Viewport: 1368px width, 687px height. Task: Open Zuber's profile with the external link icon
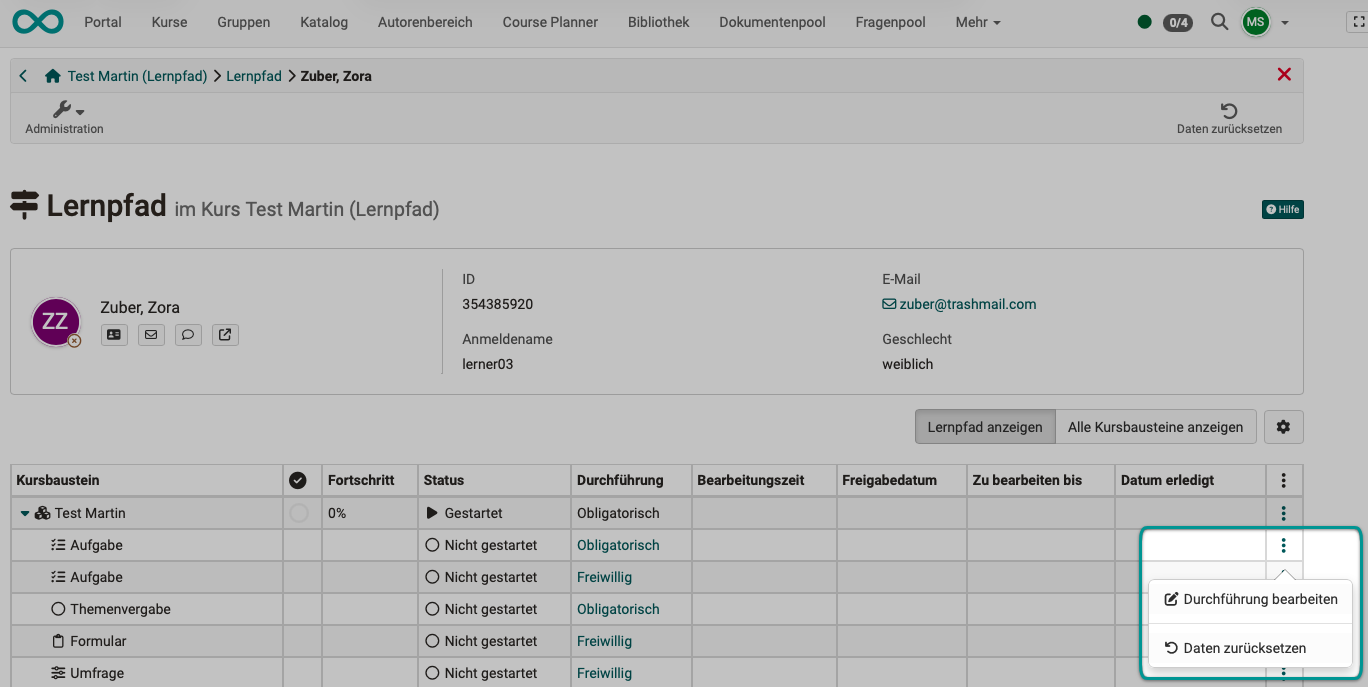225,334
